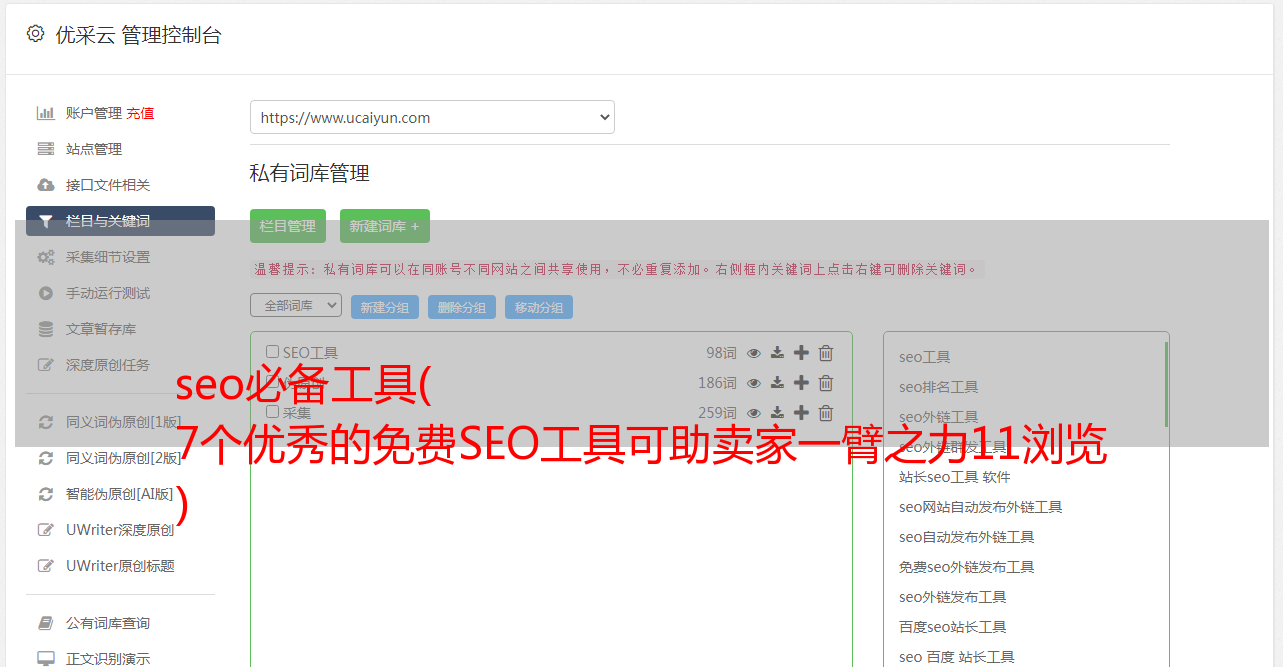This screenshot has height=667, width=1283.
Task: Check the SEO工具 library checkbox
Action: click(272, 352)
